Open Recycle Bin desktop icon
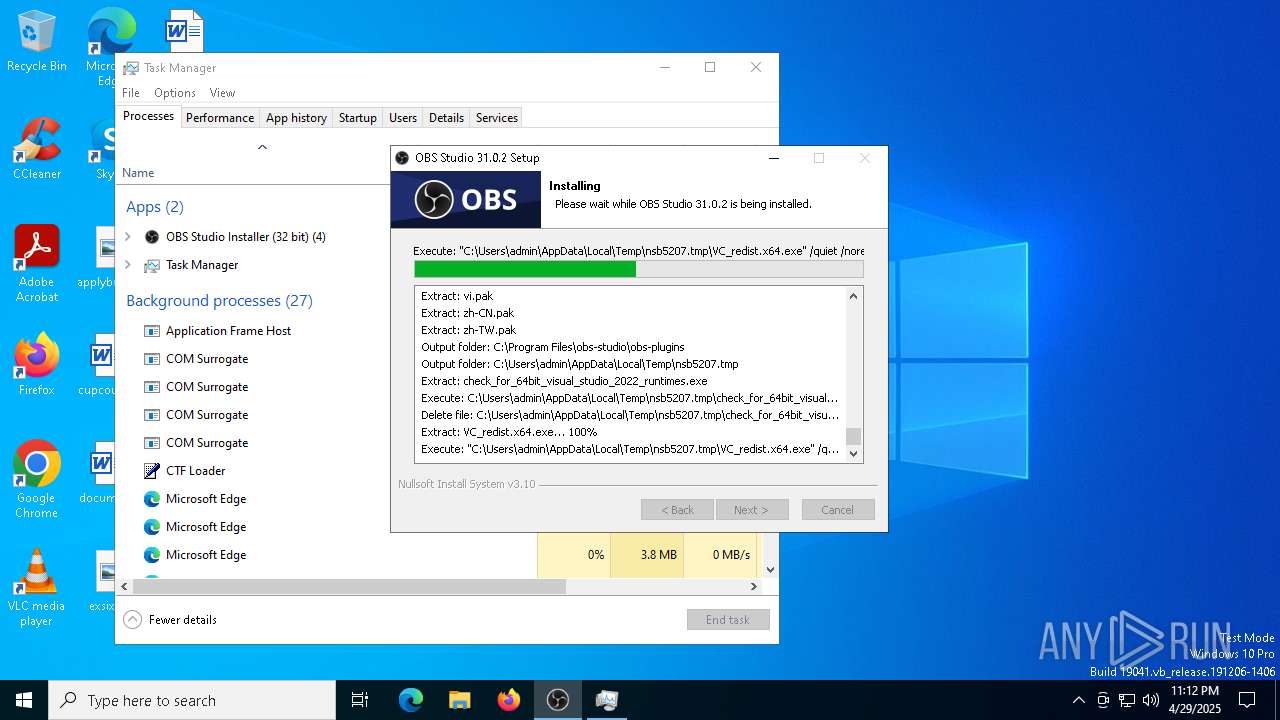 (36, 42)
